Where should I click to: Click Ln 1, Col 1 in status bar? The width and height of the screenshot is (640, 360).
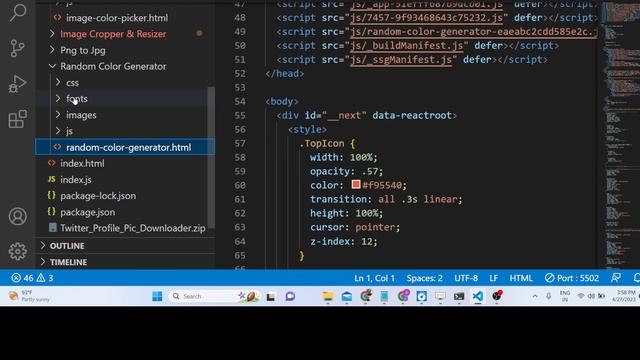coord(374,278)
